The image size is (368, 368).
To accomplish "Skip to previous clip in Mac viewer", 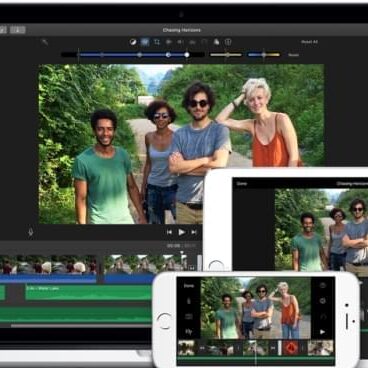I will pos(169,232).
